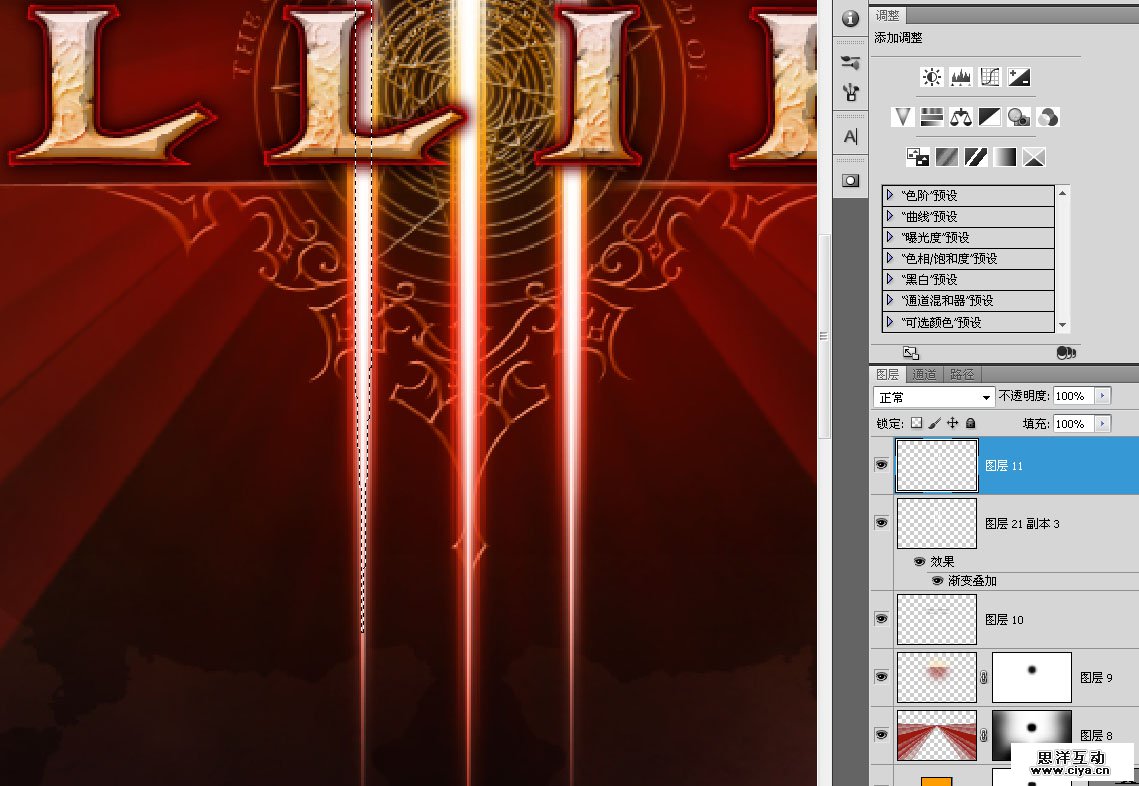Expand the "色阶"预设 presets list
1139x786 pixels.
point(890,195)
